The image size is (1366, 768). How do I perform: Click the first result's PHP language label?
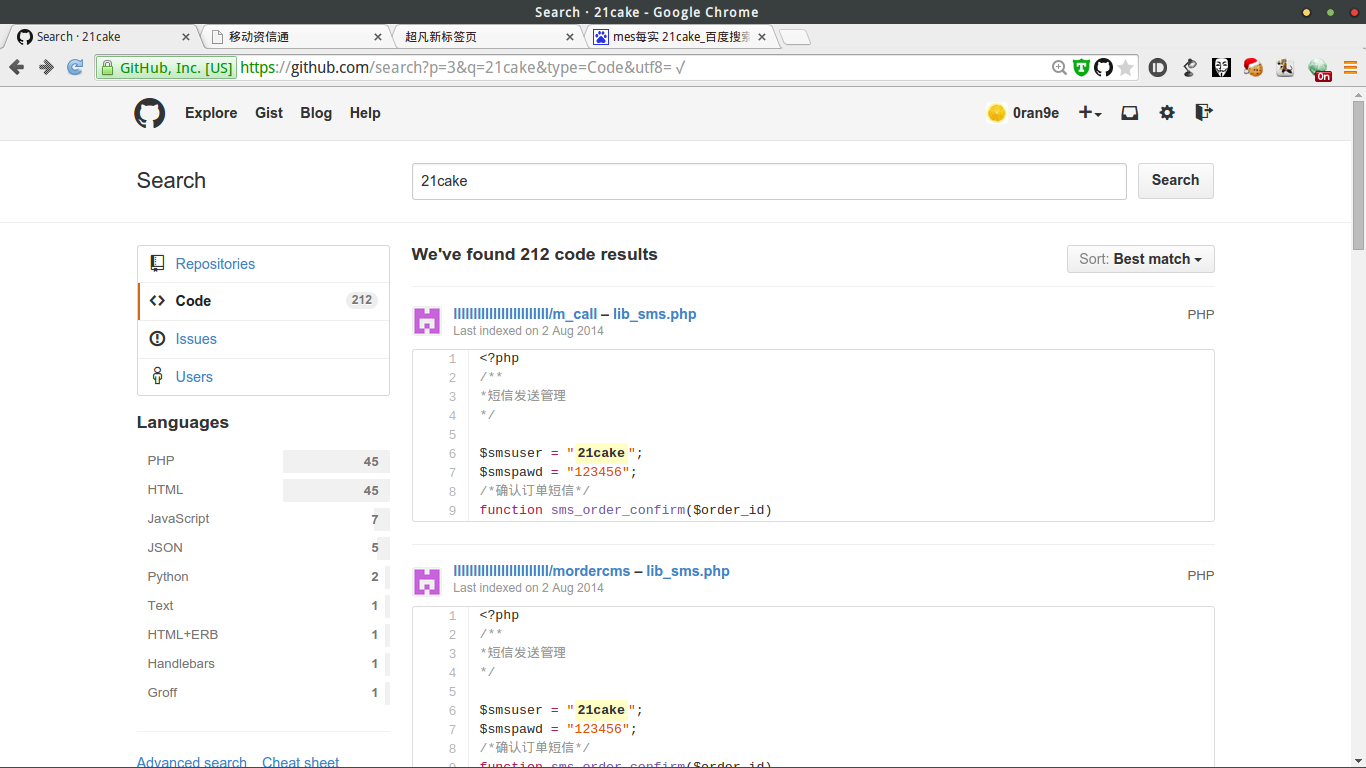tap(1200, 314)
